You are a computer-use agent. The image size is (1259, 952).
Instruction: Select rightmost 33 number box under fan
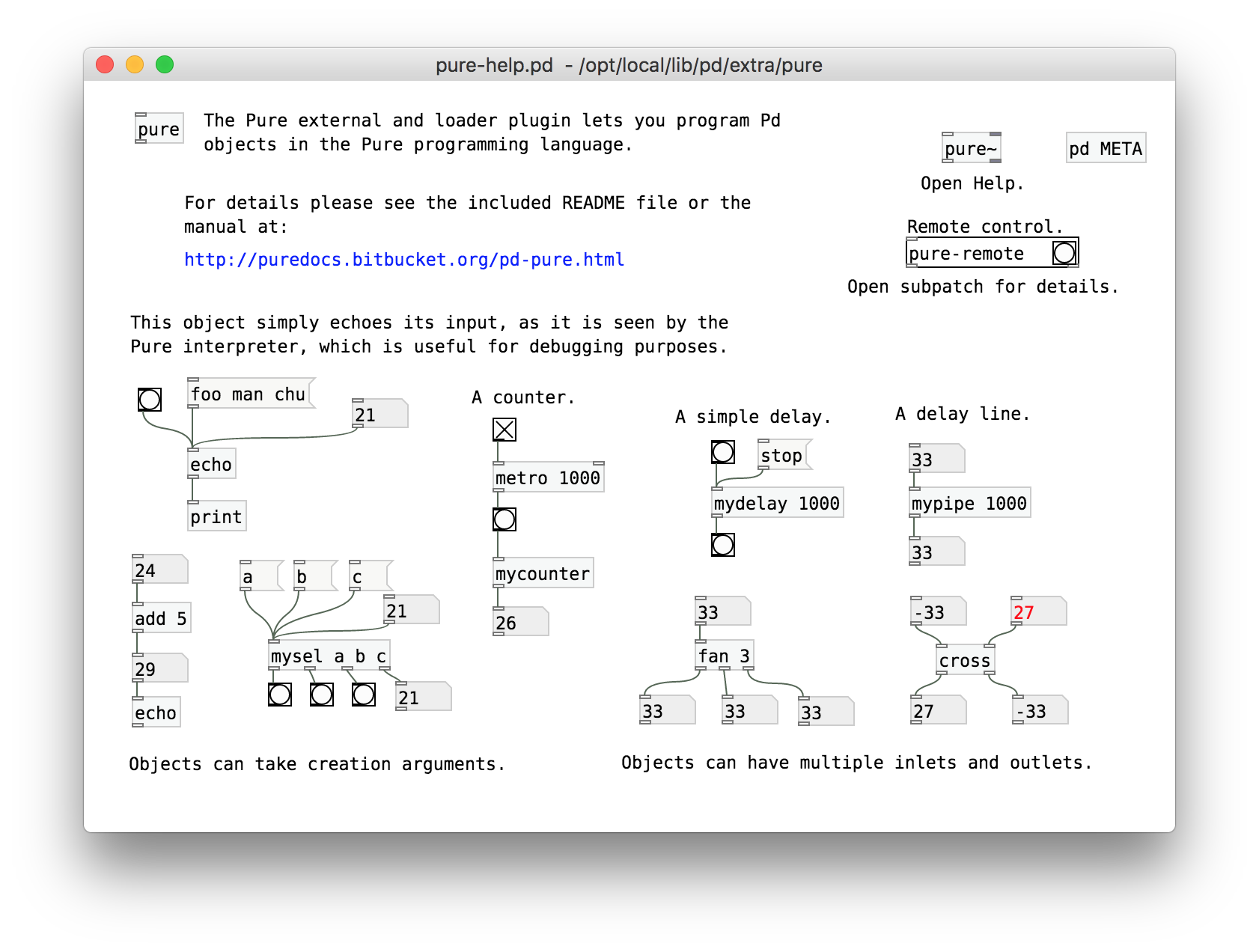[x=826, y=713]
